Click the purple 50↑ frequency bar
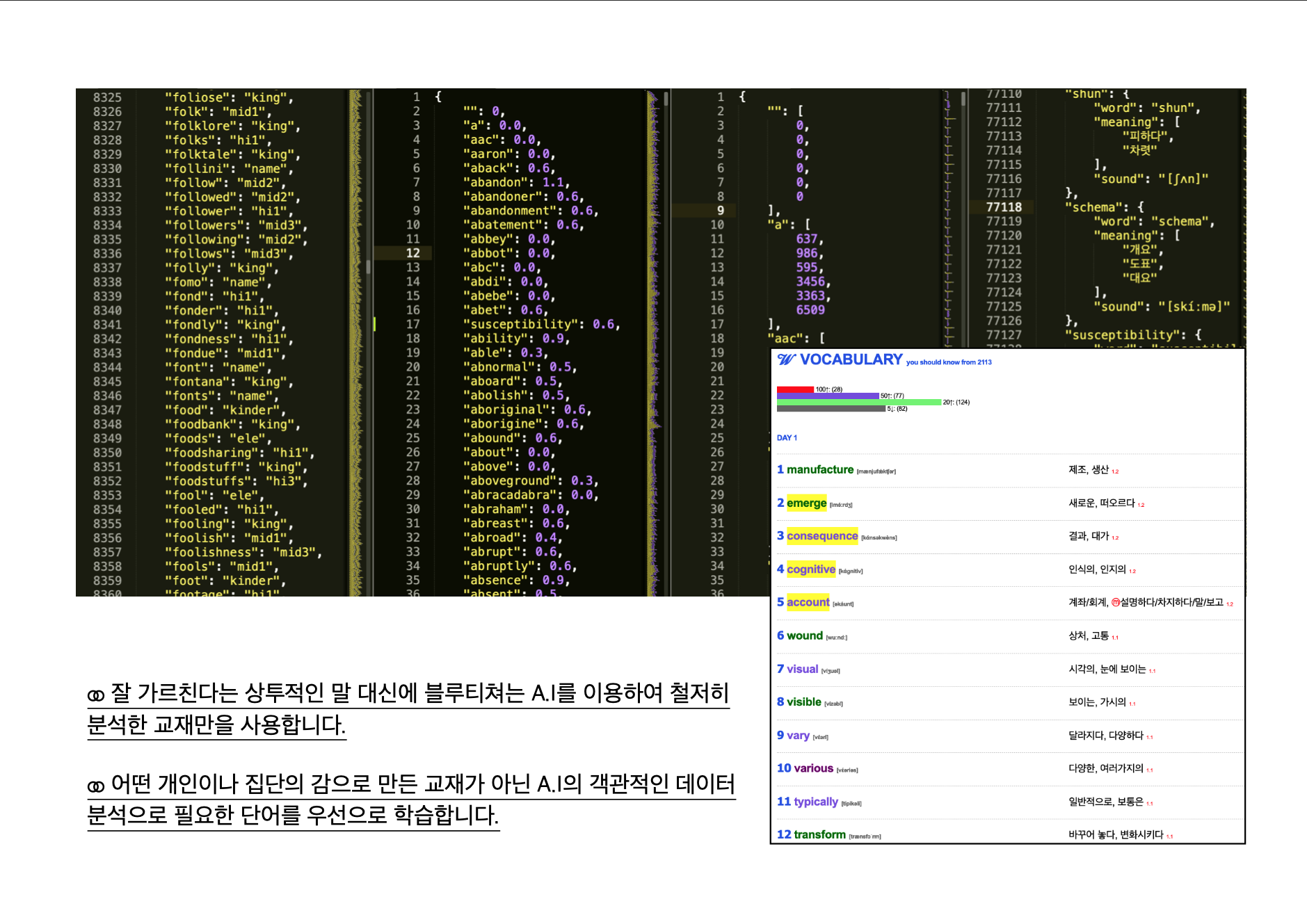 click(x=828, y=396)
